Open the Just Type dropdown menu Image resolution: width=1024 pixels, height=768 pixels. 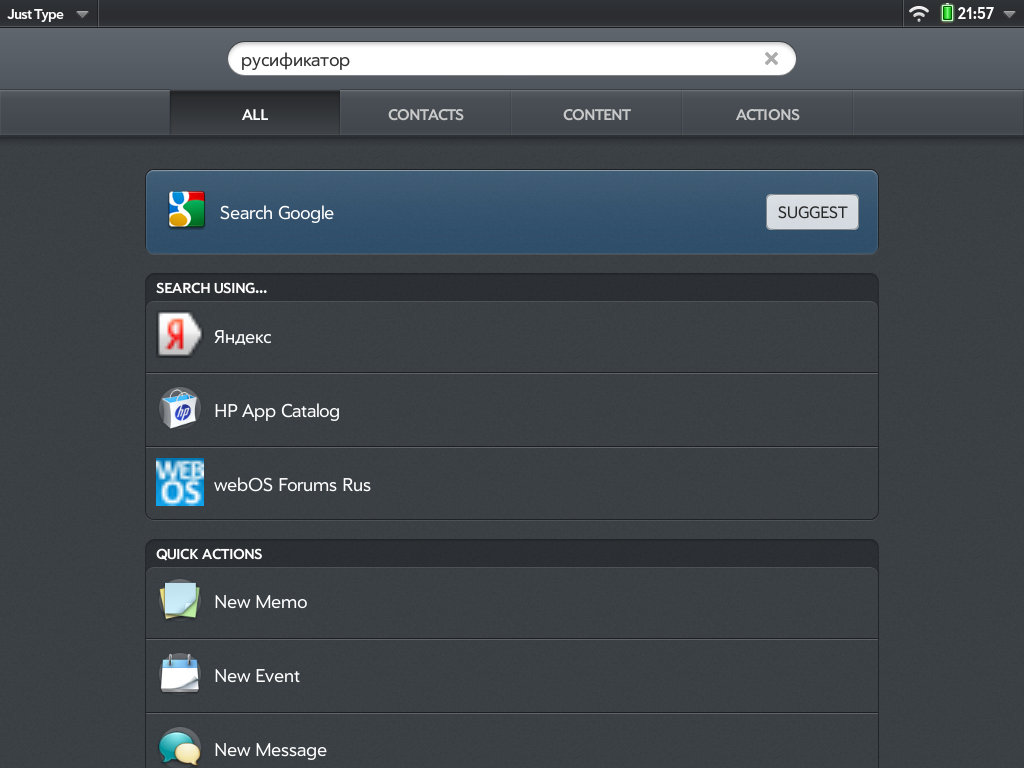[x=48, y=14]
